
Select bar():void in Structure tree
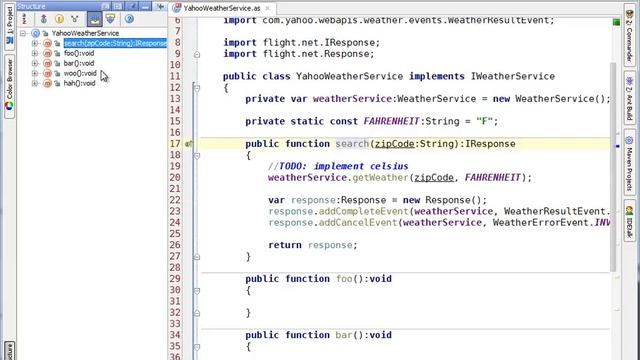coord(79,63)
